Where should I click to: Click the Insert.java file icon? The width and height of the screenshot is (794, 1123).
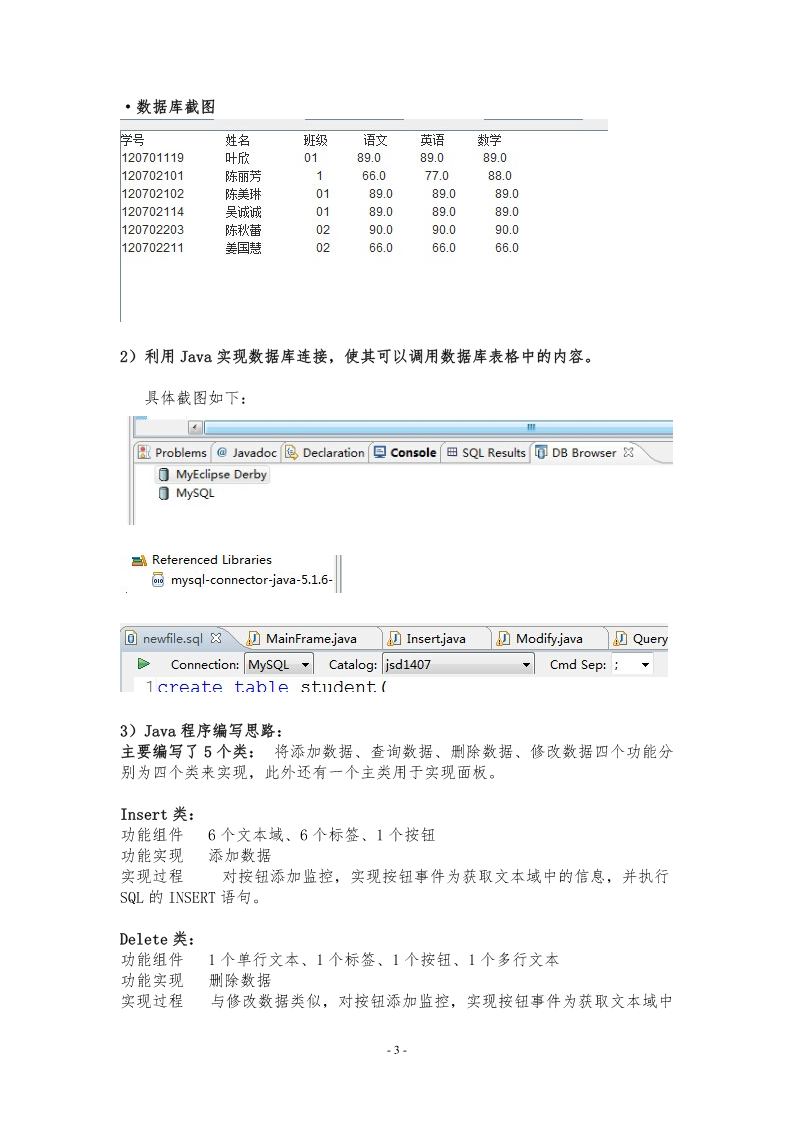tap(394, 638)
